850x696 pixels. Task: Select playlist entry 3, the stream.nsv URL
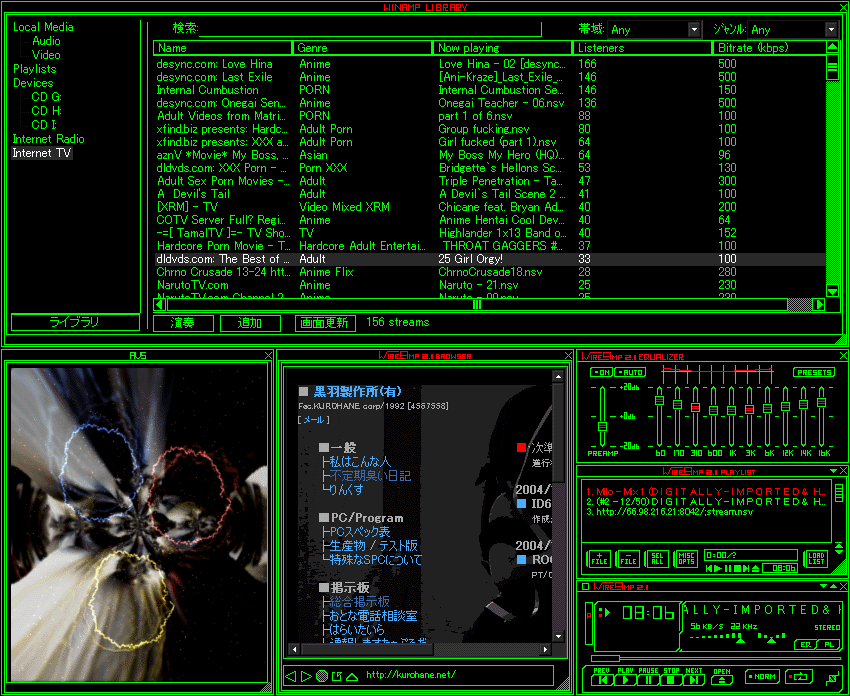pyautogui.click(x=669, y=511)
